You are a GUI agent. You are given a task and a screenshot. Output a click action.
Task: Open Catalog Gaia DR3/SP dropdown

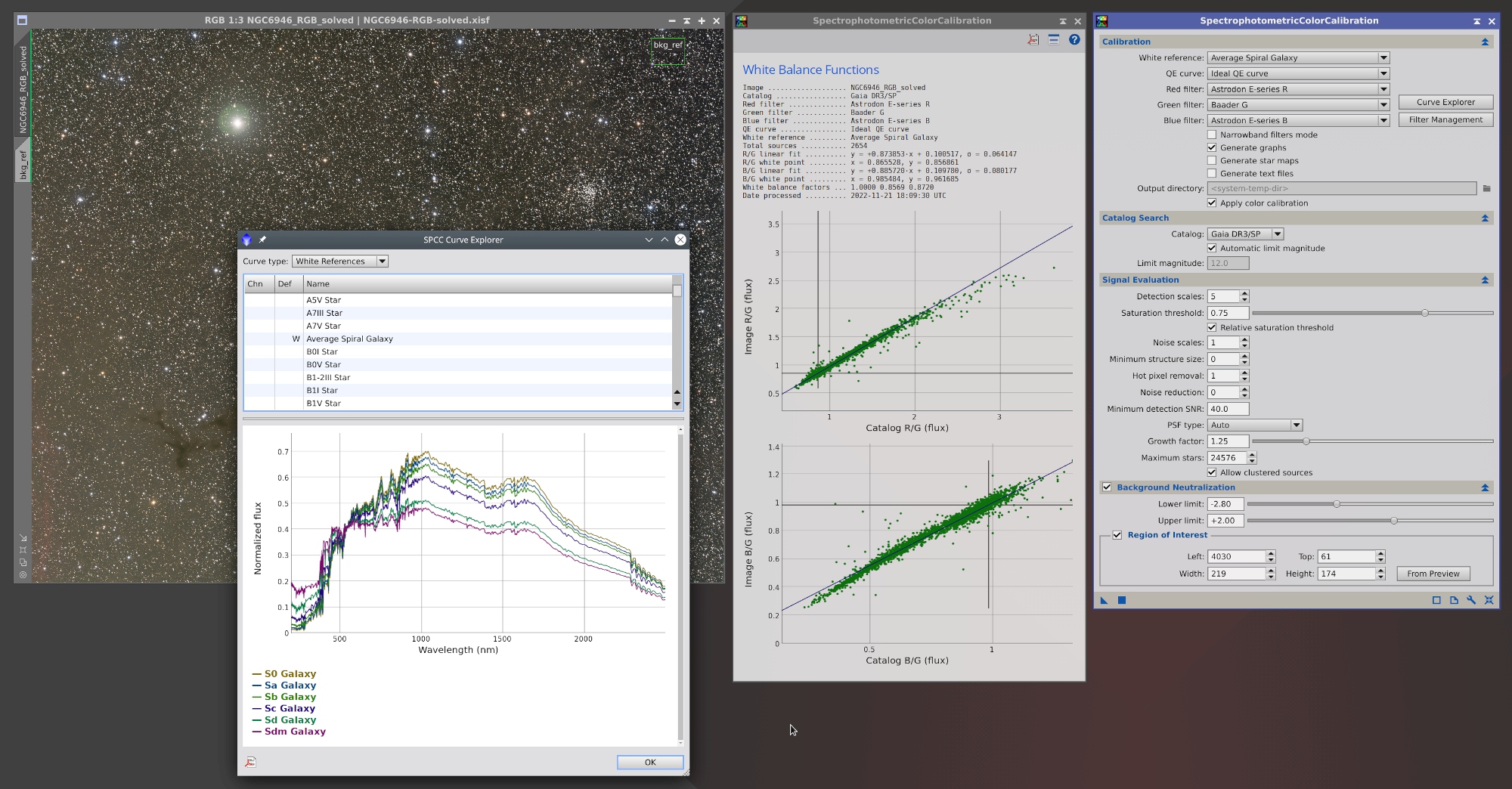(x=1245, y=234)
